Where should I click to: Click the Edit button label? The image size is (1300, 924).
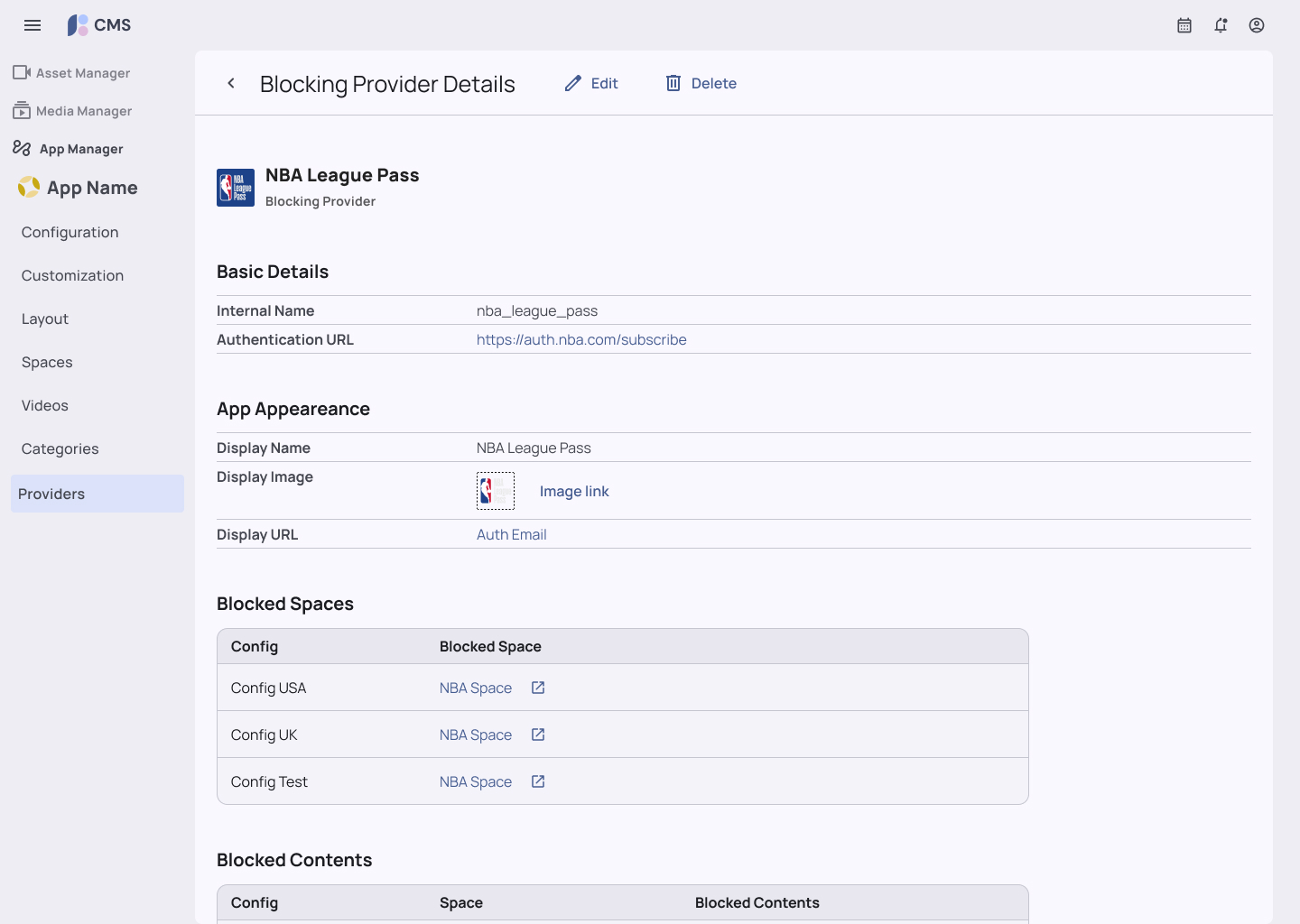(605, 83)
